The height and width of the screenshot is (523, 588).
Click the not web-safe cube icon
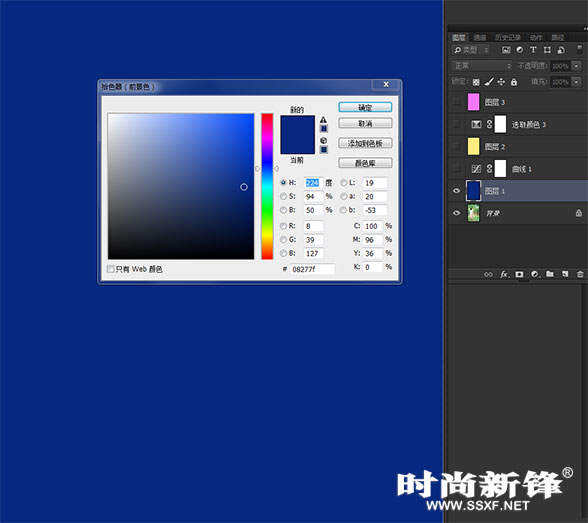323,140
